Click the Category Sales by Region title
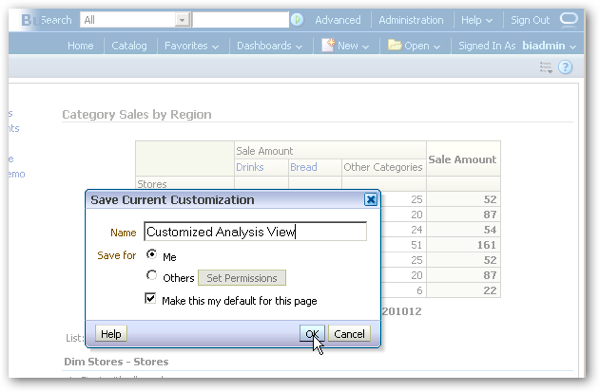The width and height of the screenshot is (600, 392). [x=137, y=114]
